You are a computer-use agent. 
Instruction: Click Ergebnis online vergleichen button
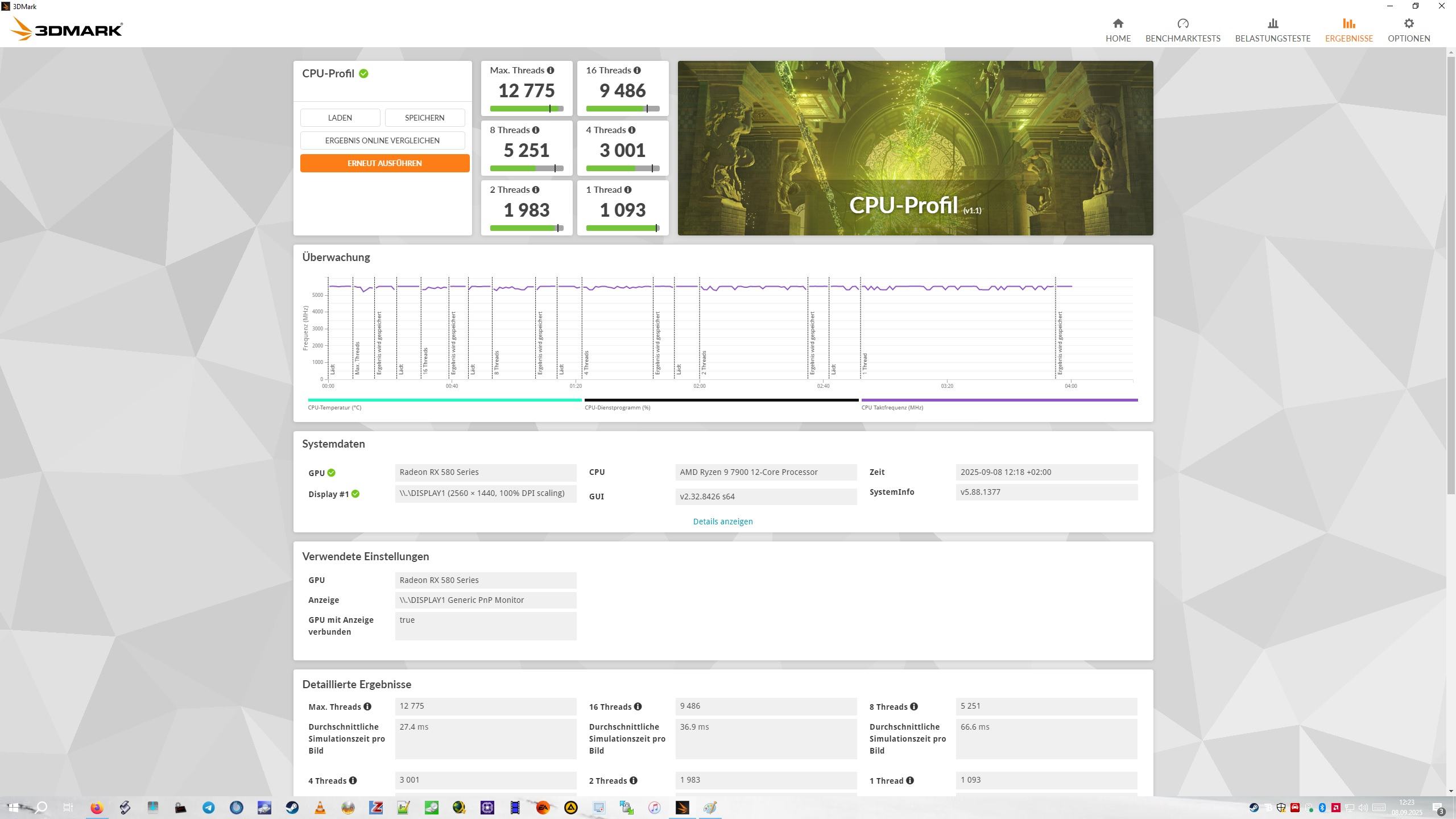pos(382,140)
